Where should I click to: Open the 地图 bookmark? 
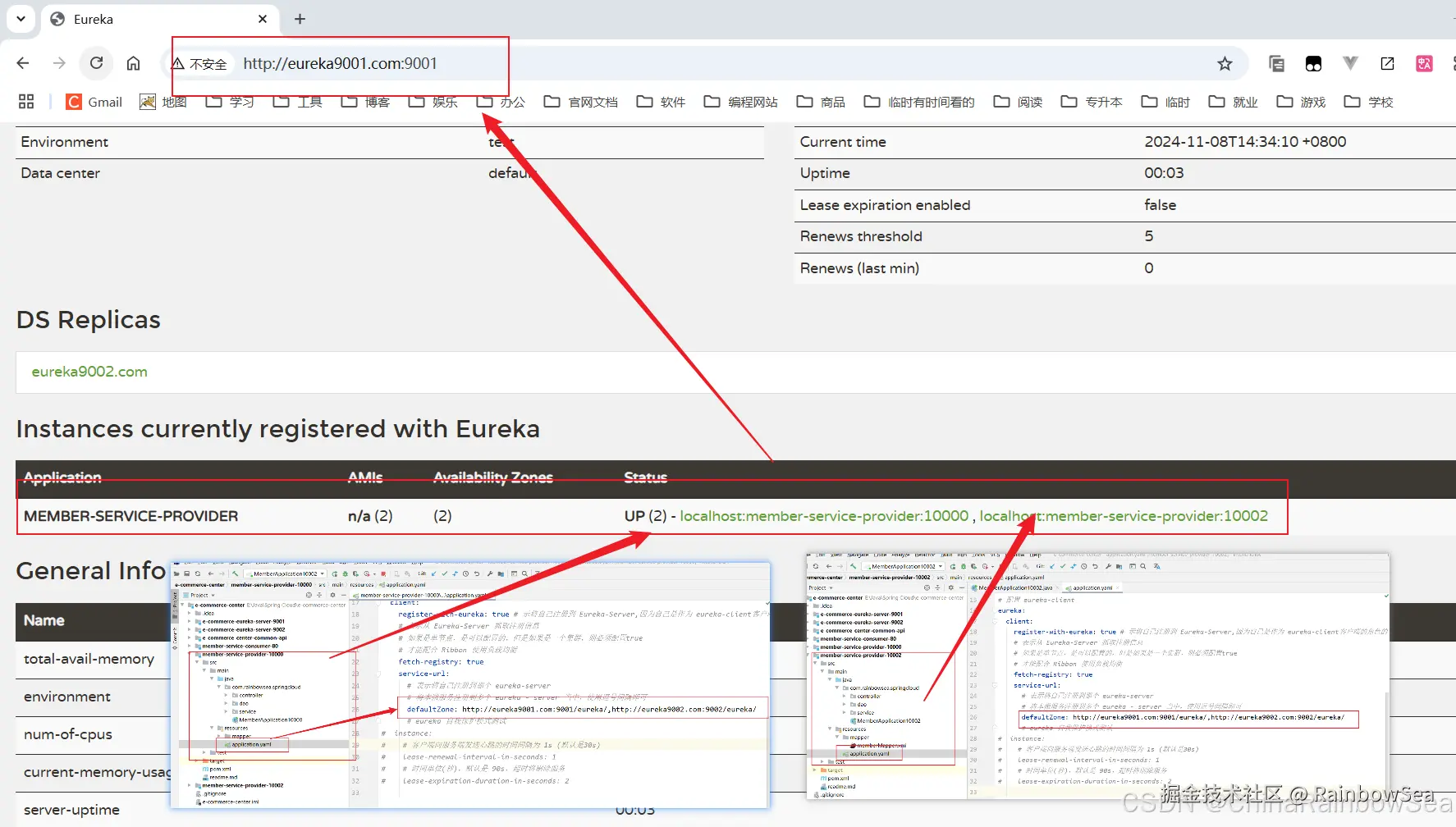point(163,102)
